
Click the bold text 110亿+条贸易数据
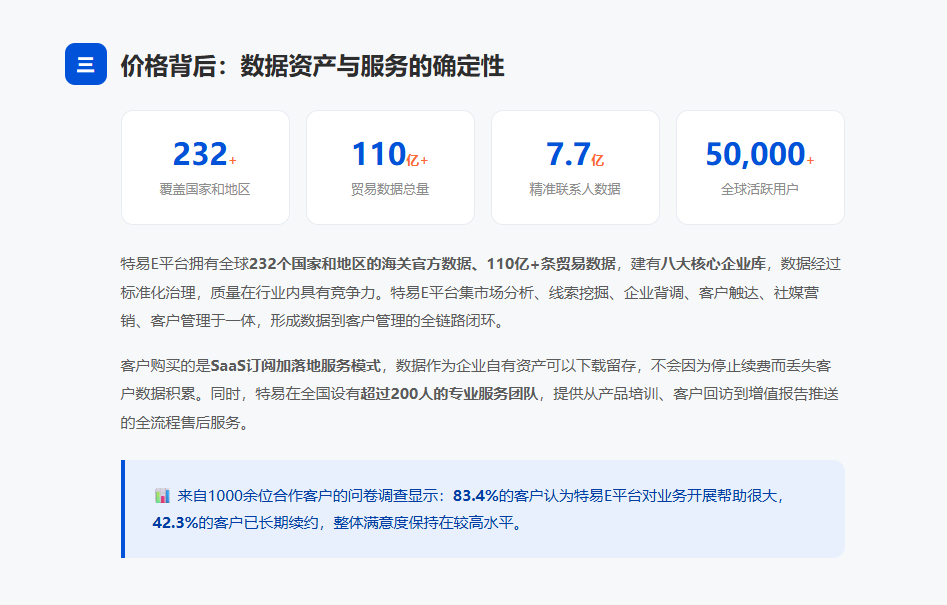[x=551, y=264]
